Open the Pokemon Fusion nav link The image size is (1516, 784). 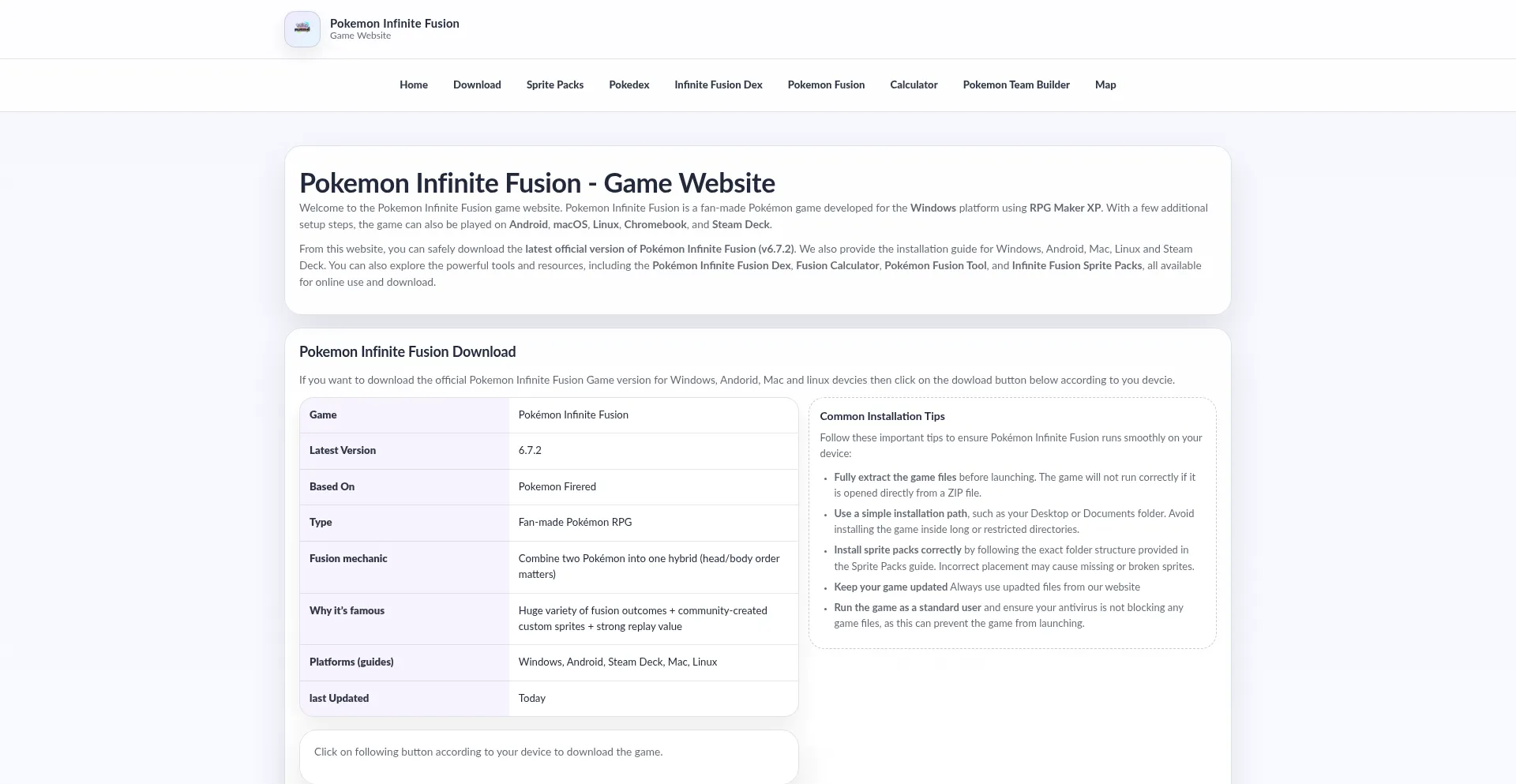pyautogui.click(x=826, y=85)
